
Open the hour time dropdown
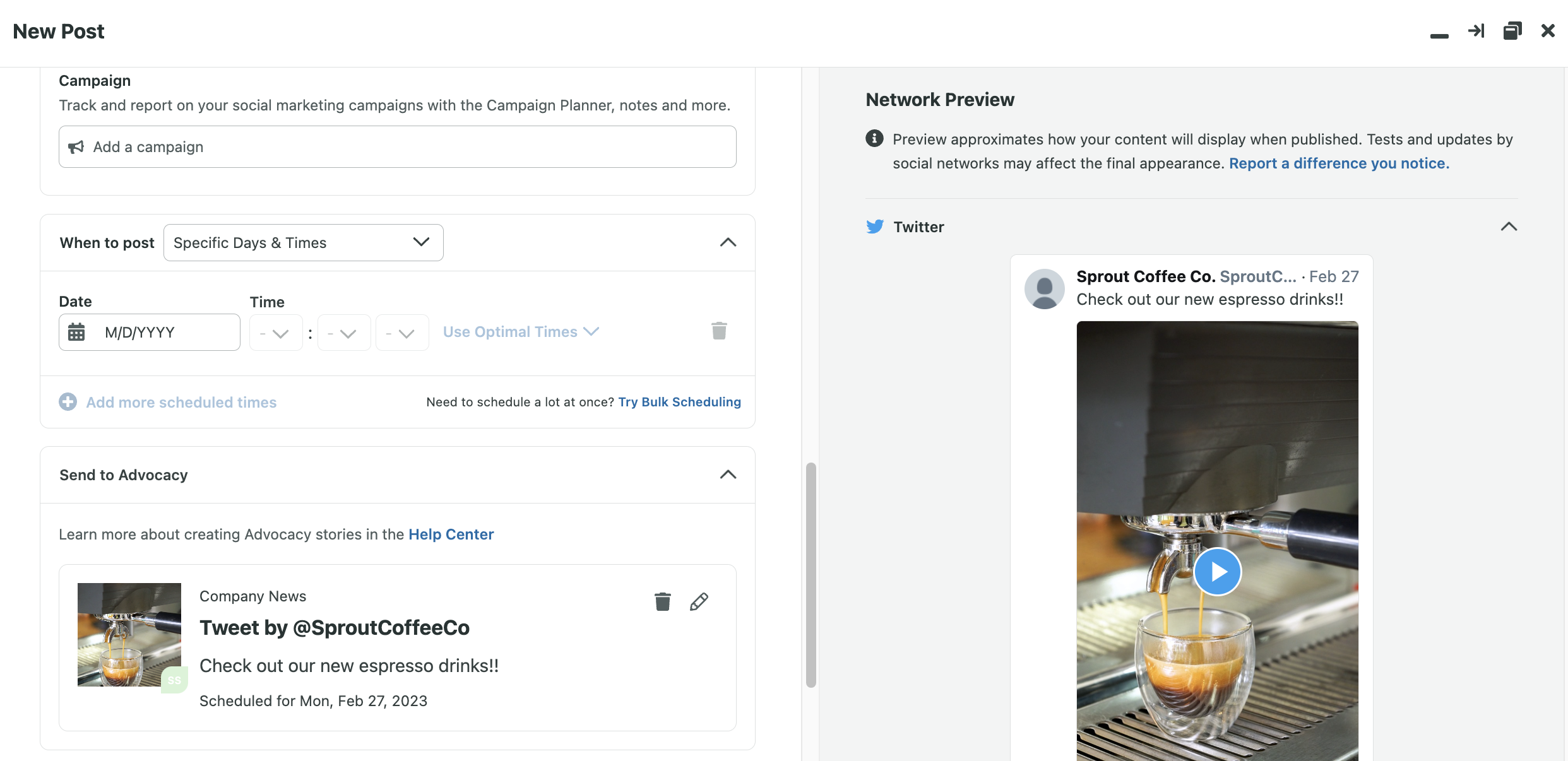275,333
